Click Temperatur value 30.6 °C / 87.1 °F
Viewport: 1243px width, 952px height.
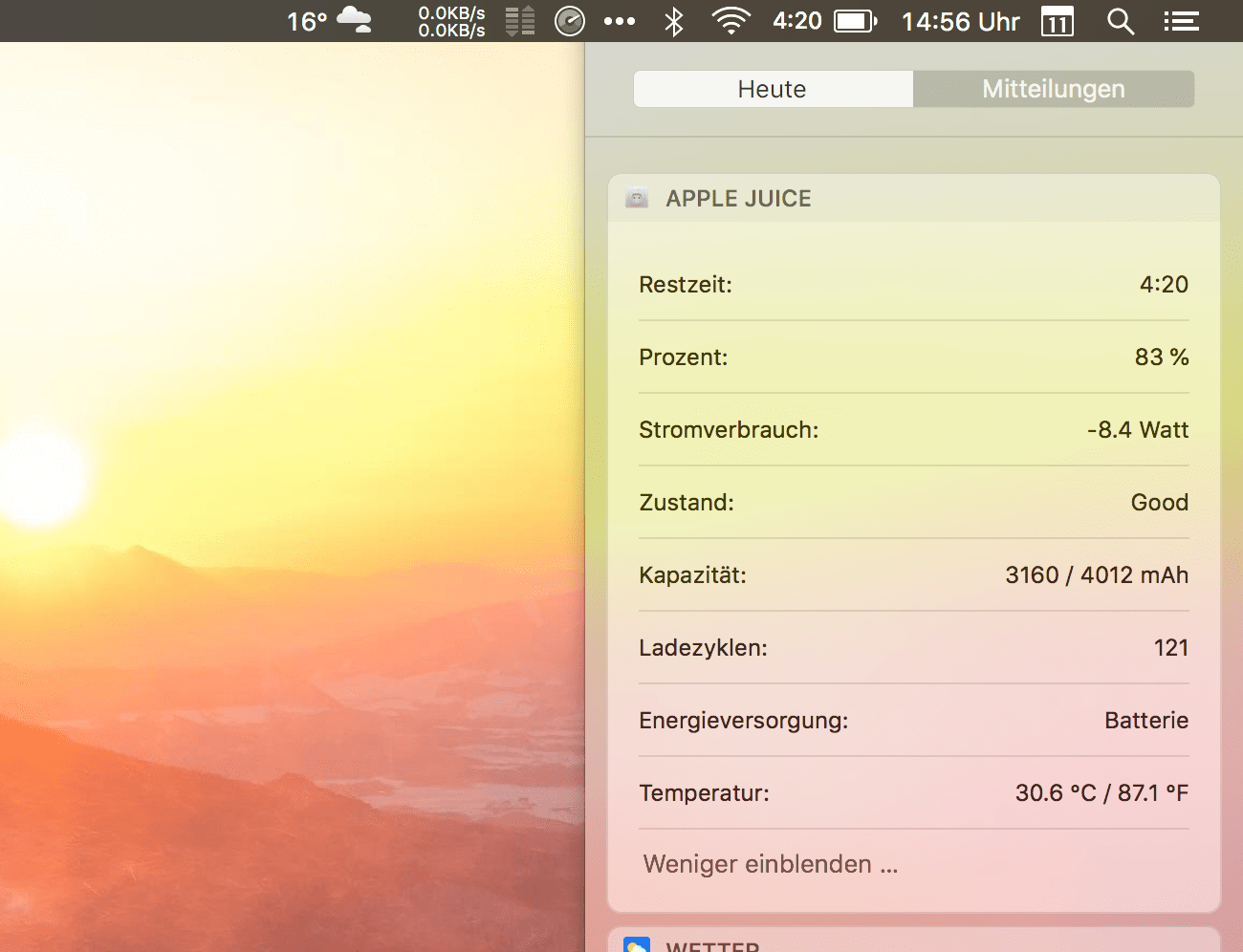(x=1101, y=792)
